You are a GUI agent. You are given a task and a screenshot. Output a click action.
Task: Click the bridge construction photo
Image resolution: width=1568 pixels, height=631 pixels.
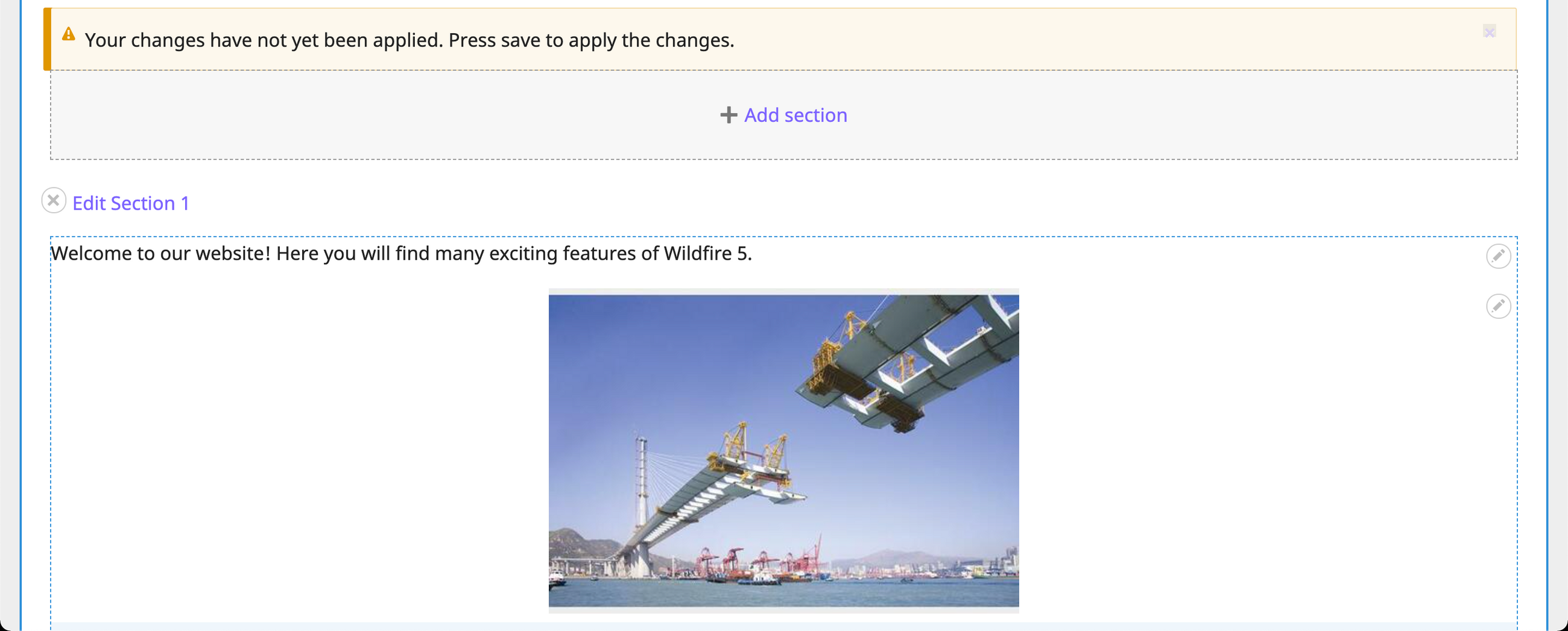click(x=783, y=450)
